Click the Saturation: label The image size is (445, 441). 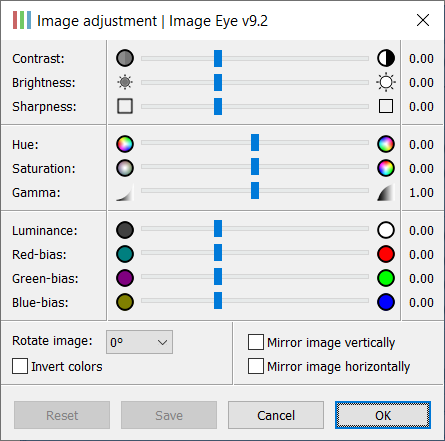44,168
